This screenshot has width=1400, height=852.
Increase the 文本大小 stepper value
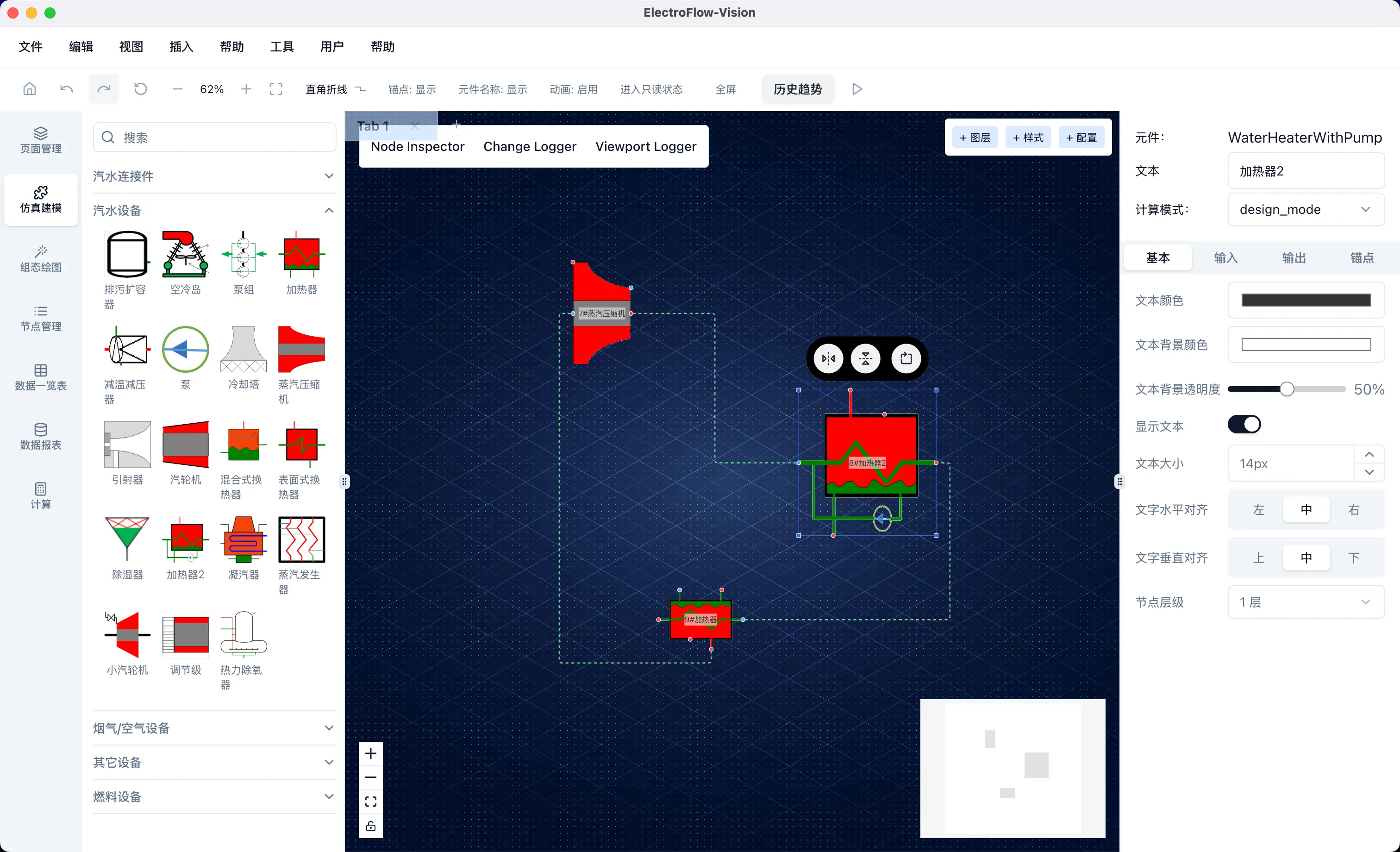click(1369, 455)
